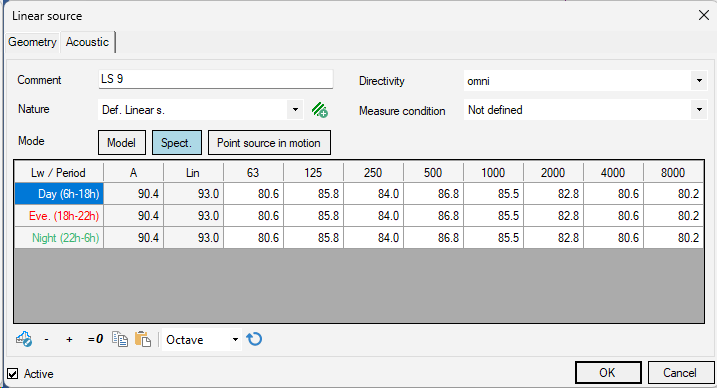
Task: Click the 63 Hz column header
Action: click(253, 173)
